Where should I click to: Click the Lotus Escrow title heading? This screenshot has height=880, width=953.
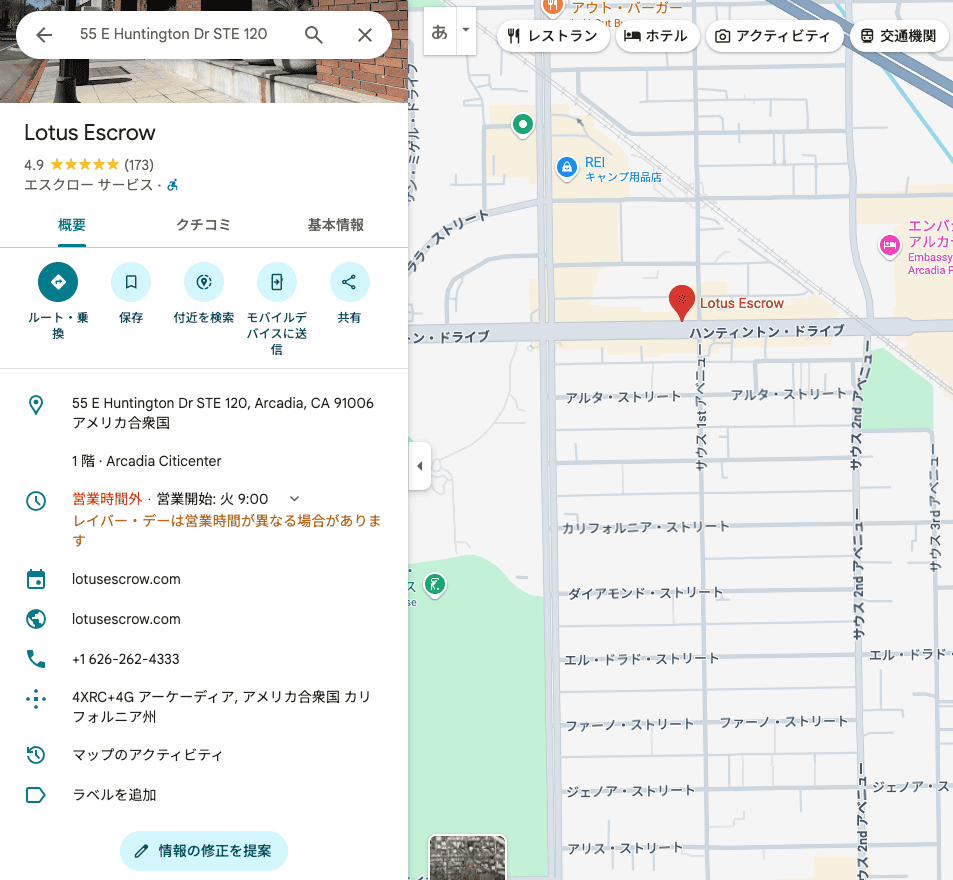pos(90,132)
